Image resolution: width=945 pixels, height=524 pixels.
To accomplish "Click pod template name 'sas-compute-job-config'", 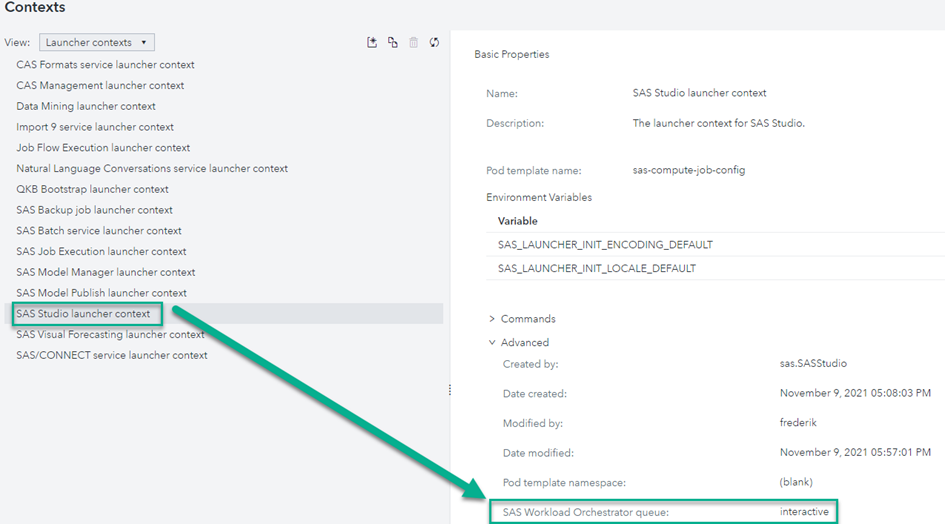I will coord(689,170).
